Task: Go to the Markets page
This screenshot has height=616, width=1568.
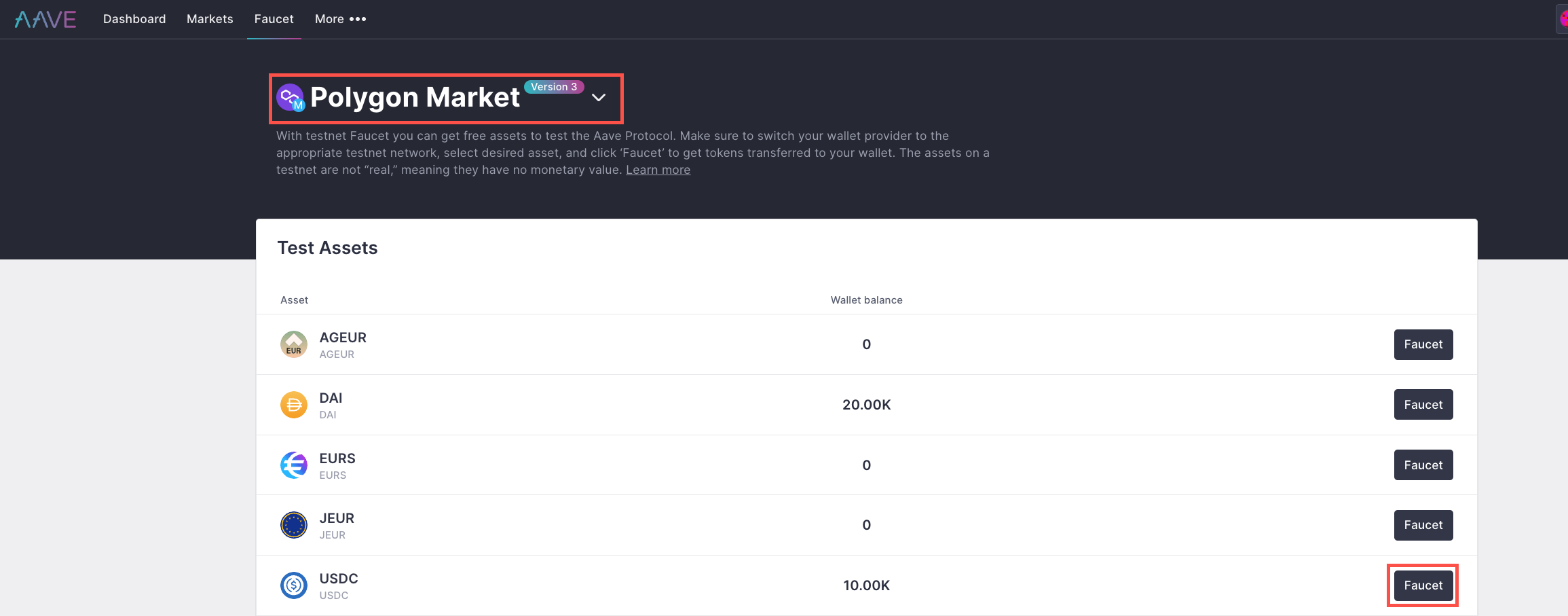Action: tap(210, 19)
